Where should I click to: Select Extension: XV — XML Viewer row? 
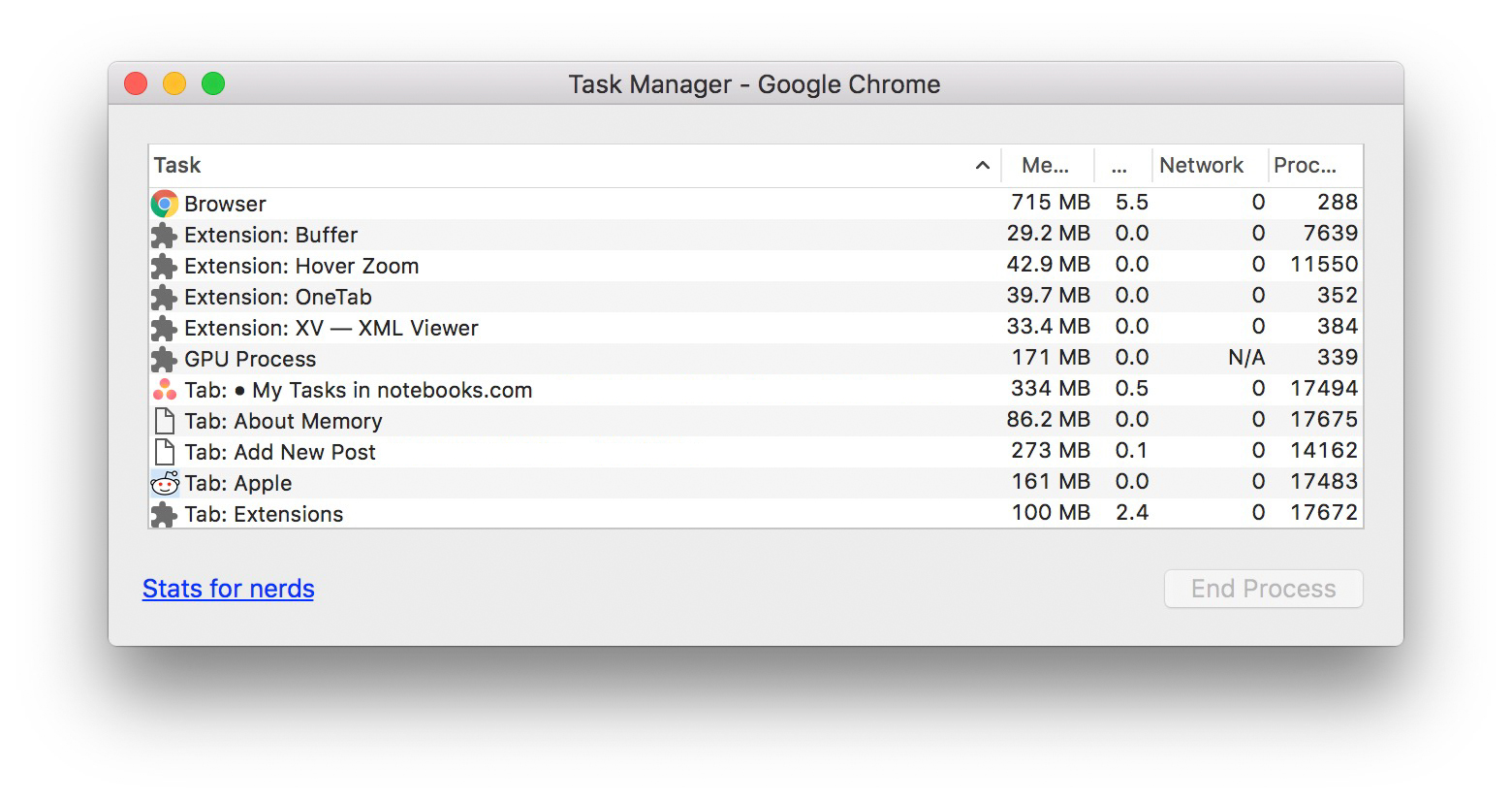[756, 328]
